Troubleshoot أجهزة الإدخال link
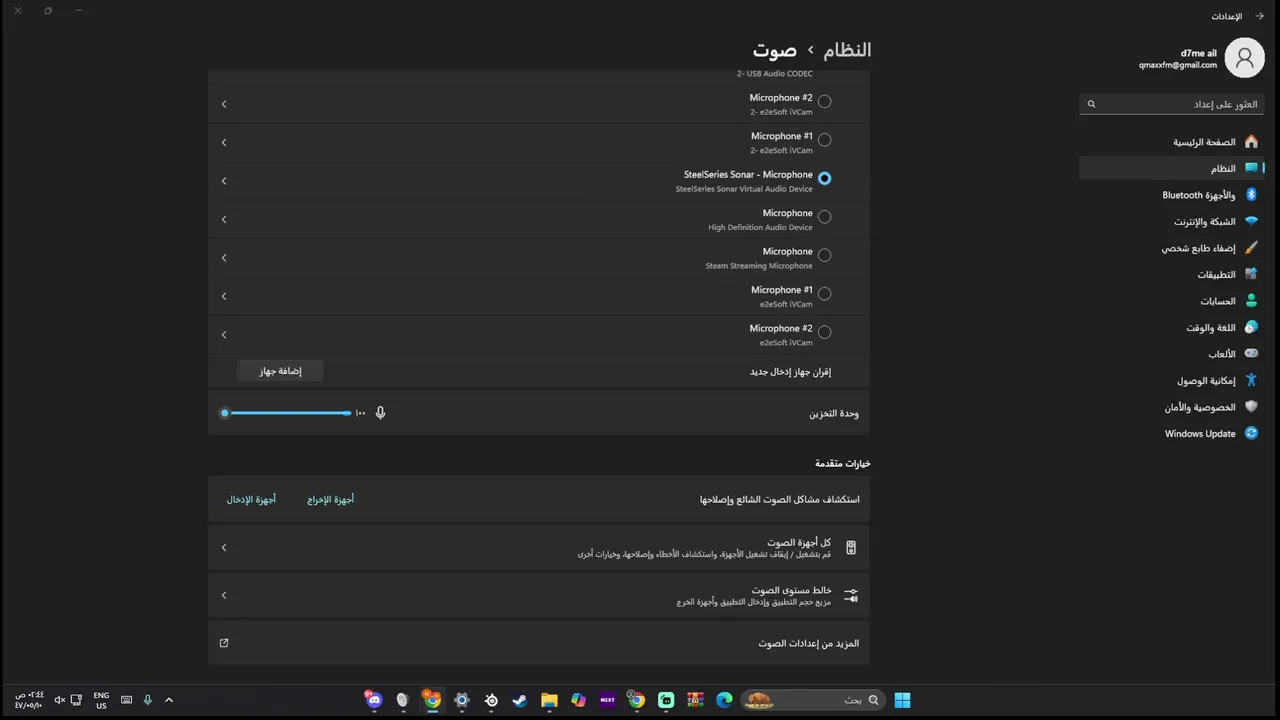 click(x=251, y=499)
